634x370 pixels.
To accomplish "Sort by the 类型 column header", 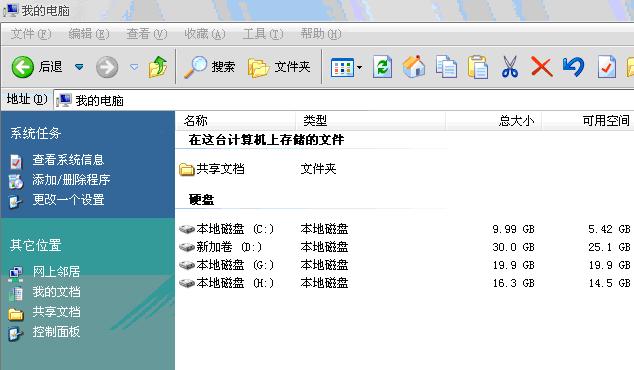I will (x=370, y=121).
